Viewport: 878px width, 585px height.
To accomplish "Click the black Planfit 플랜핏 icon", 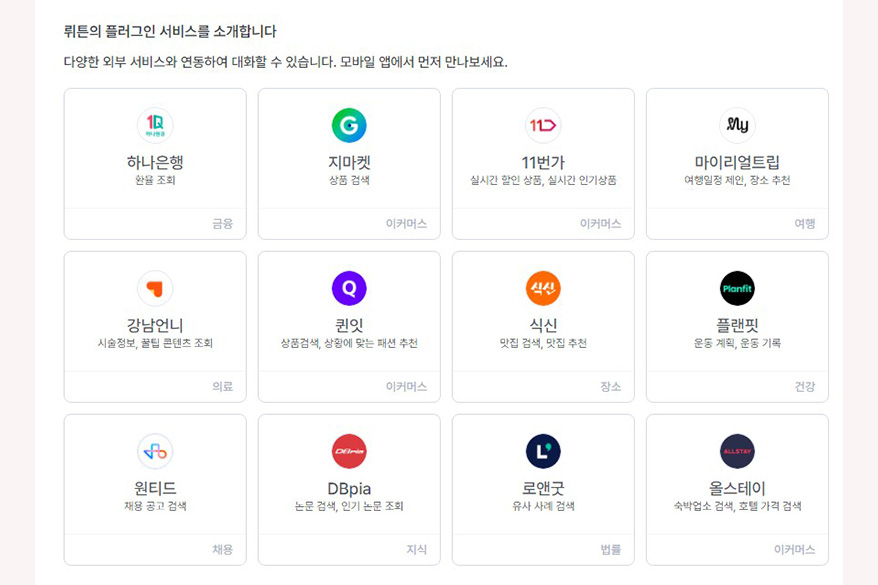I will point(736,287).
